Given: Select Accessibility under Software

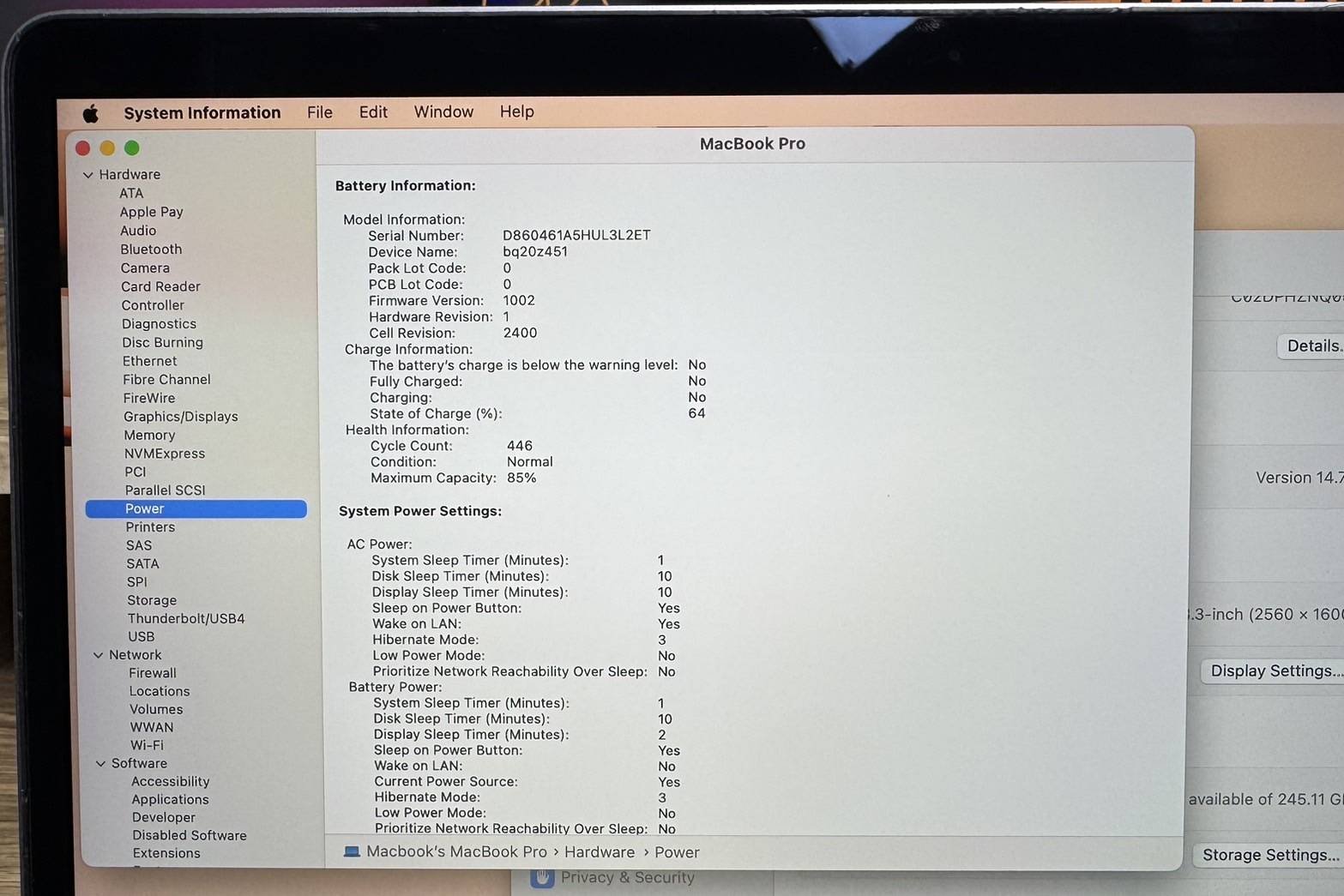Looking at the screenshot, I should tap(171, 781).
